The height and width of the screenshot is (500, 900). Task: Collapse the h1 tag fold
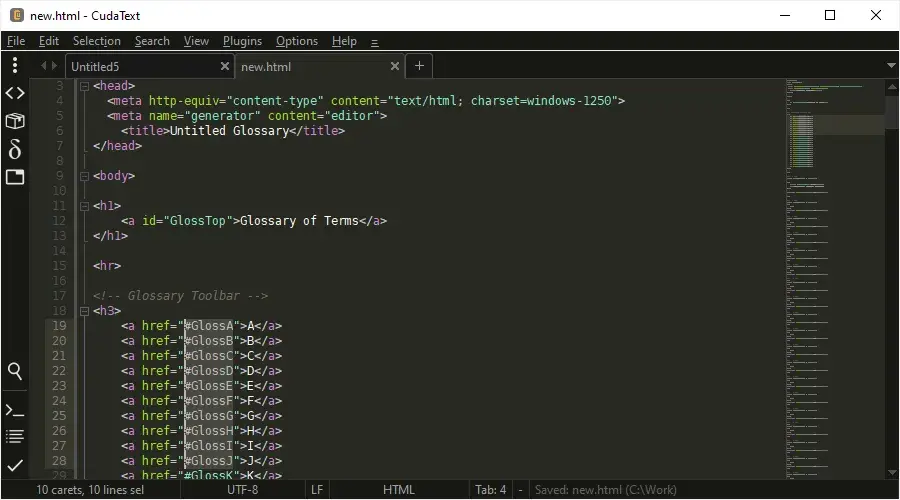(x=84, y=206)
